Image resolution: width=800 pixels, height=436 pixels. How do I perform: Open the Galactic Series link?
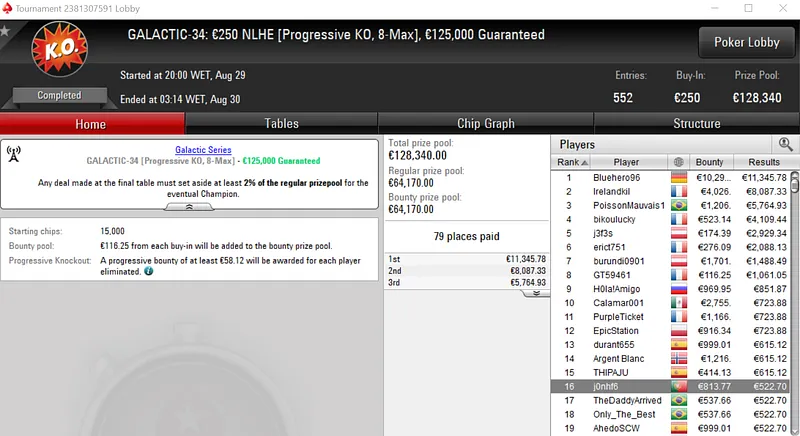pyautogui.click(x=203, y=150)
